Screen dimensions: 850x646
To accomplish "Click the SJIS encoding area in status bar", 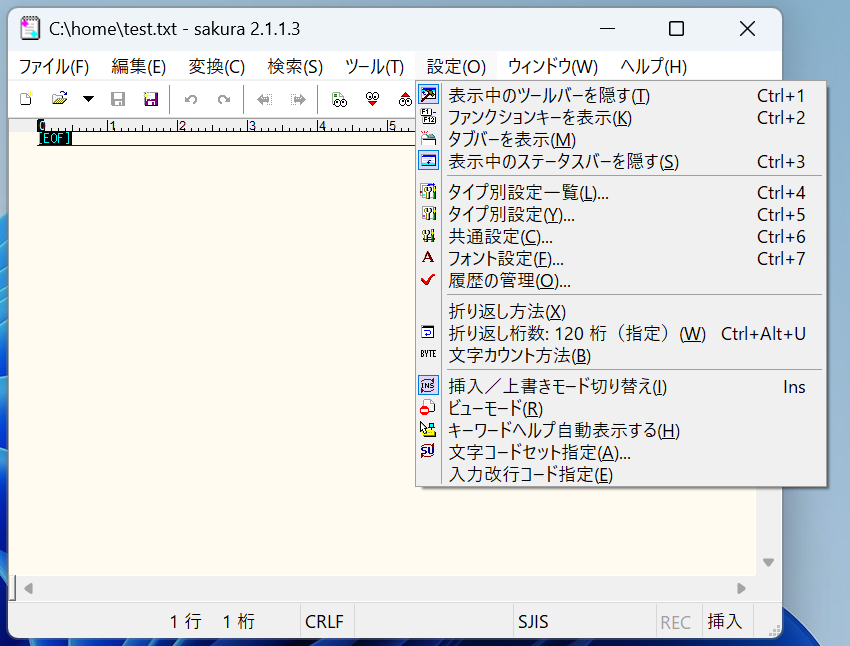I will point(531,621).
